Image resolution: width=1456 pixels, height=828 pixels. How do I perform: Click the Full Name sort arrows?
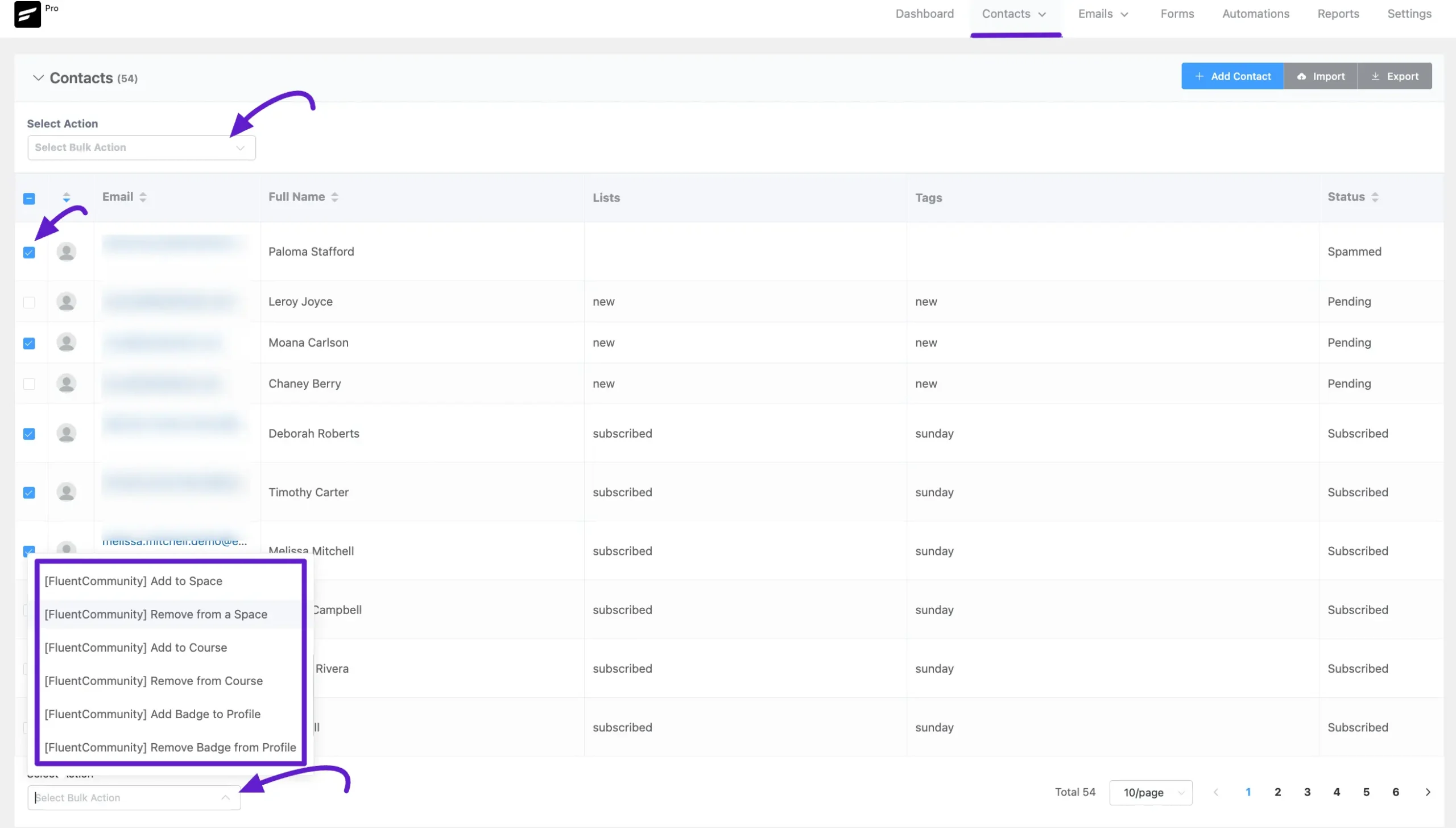tap(334, 196)
